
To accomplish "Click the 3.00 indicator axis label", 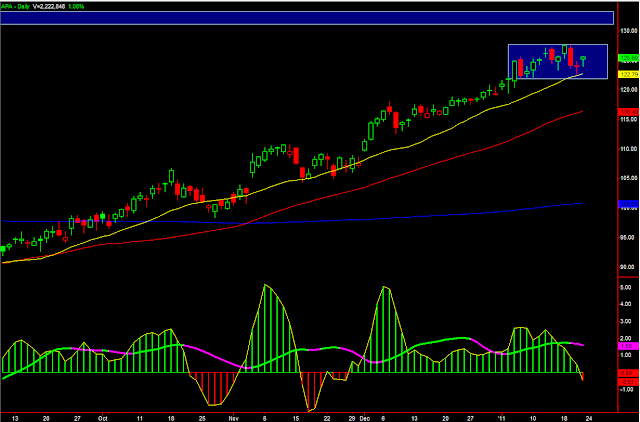I will 626,321.
